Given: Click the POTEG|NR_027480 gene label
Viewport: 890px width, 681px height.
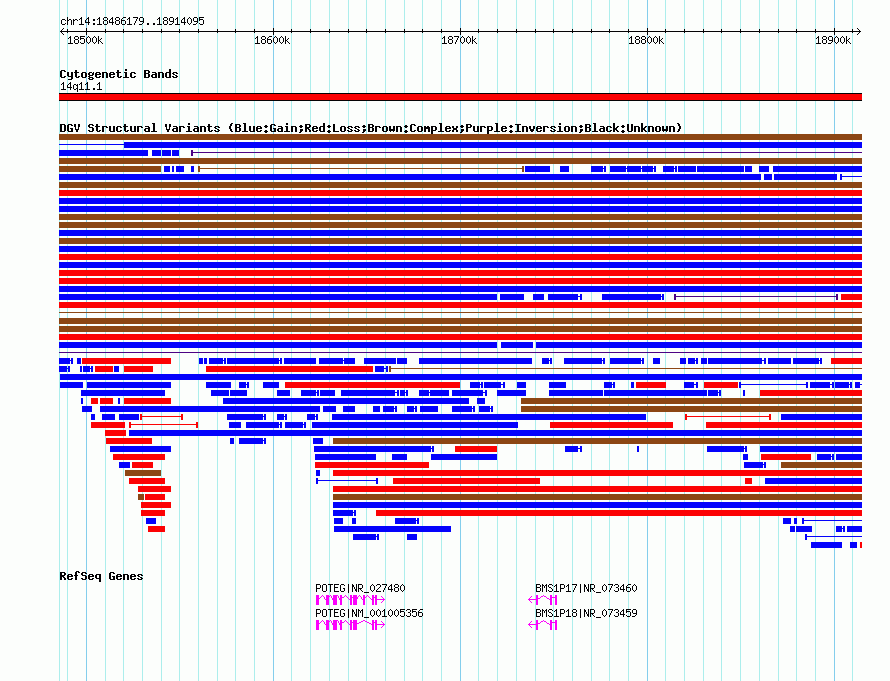Looking at the screenshot, I should point(360,588).
